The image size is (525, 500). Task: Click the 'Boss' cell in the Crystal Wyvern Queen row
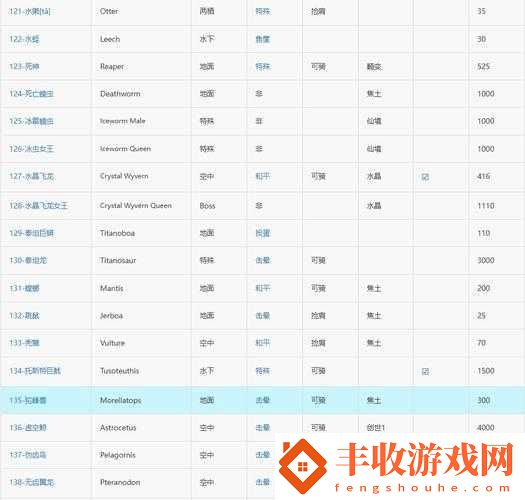207,205
